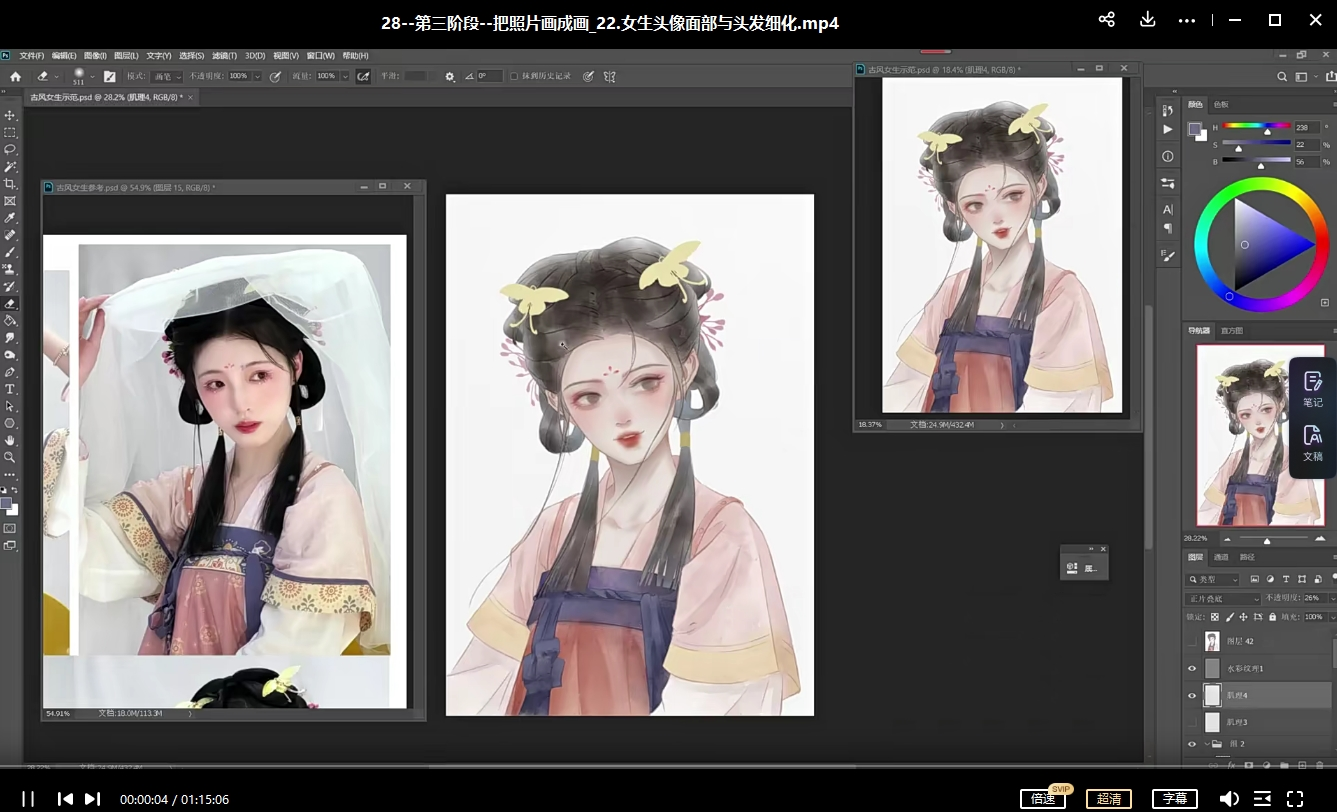Viewport: 1337px width, 812px height.
Task: Select the Eyedropper tool
Action: click(10, 218)
